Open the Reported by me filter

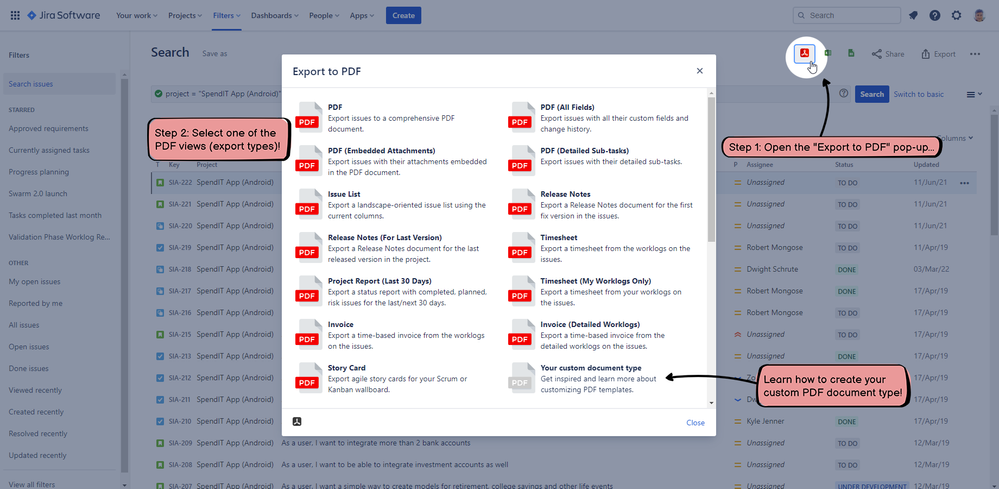pyautogui.click(x=36, y=303)
